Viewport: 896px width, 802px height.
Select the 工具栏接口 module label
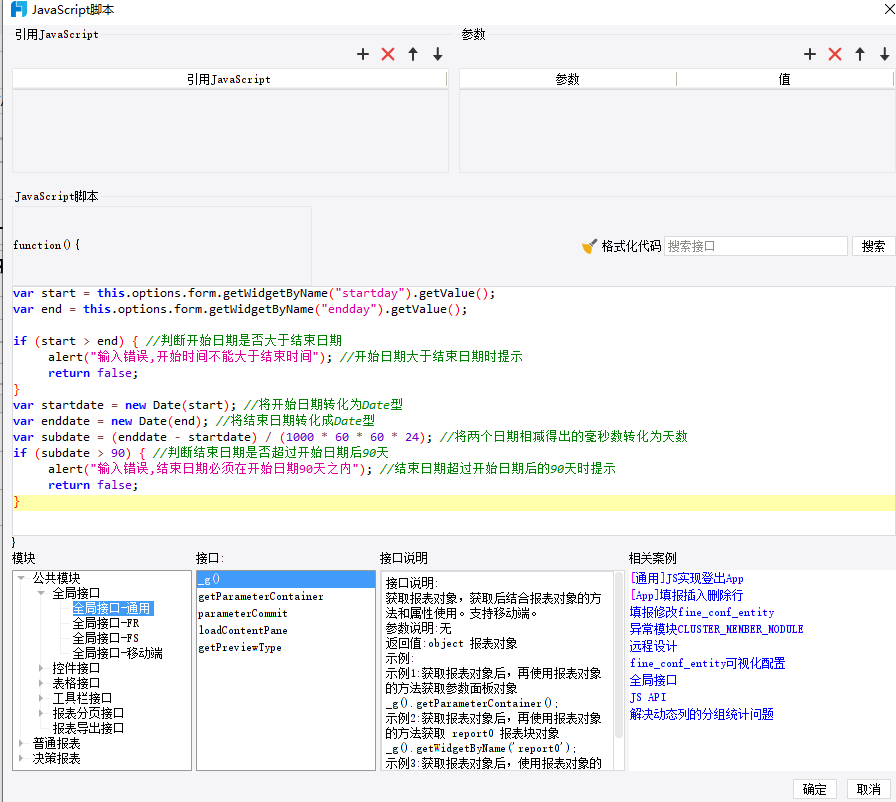tap(82, 698)
